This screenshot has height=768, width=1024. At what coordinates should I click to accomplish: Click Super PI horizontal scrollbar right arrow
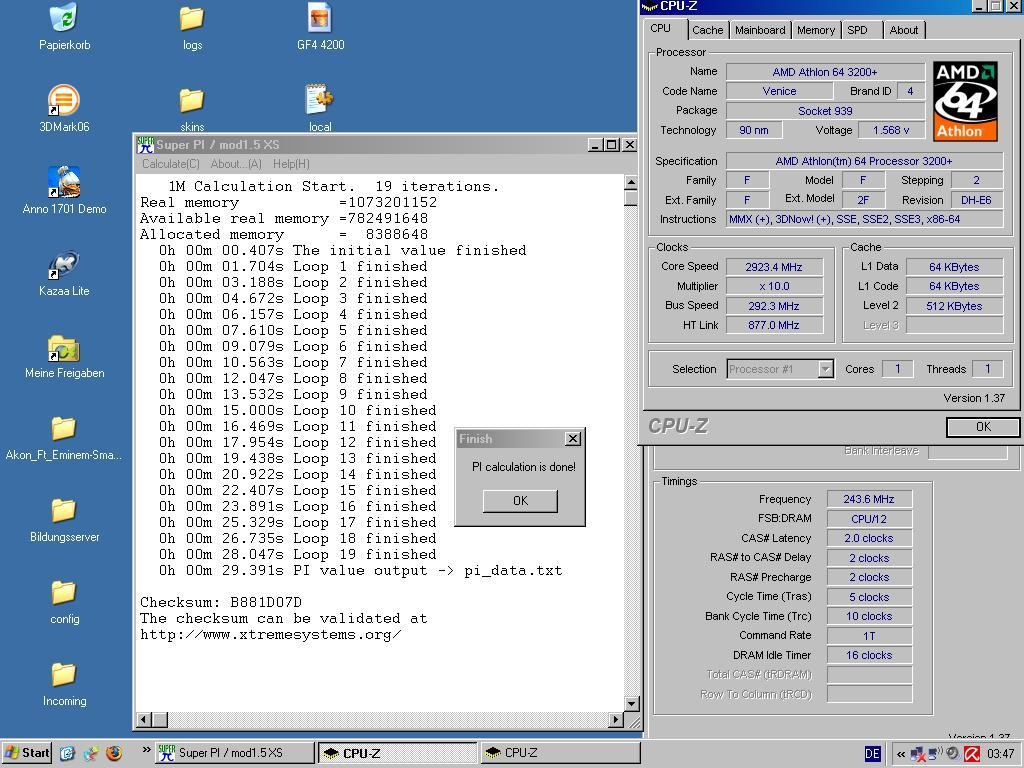click(x=615, y=720)
